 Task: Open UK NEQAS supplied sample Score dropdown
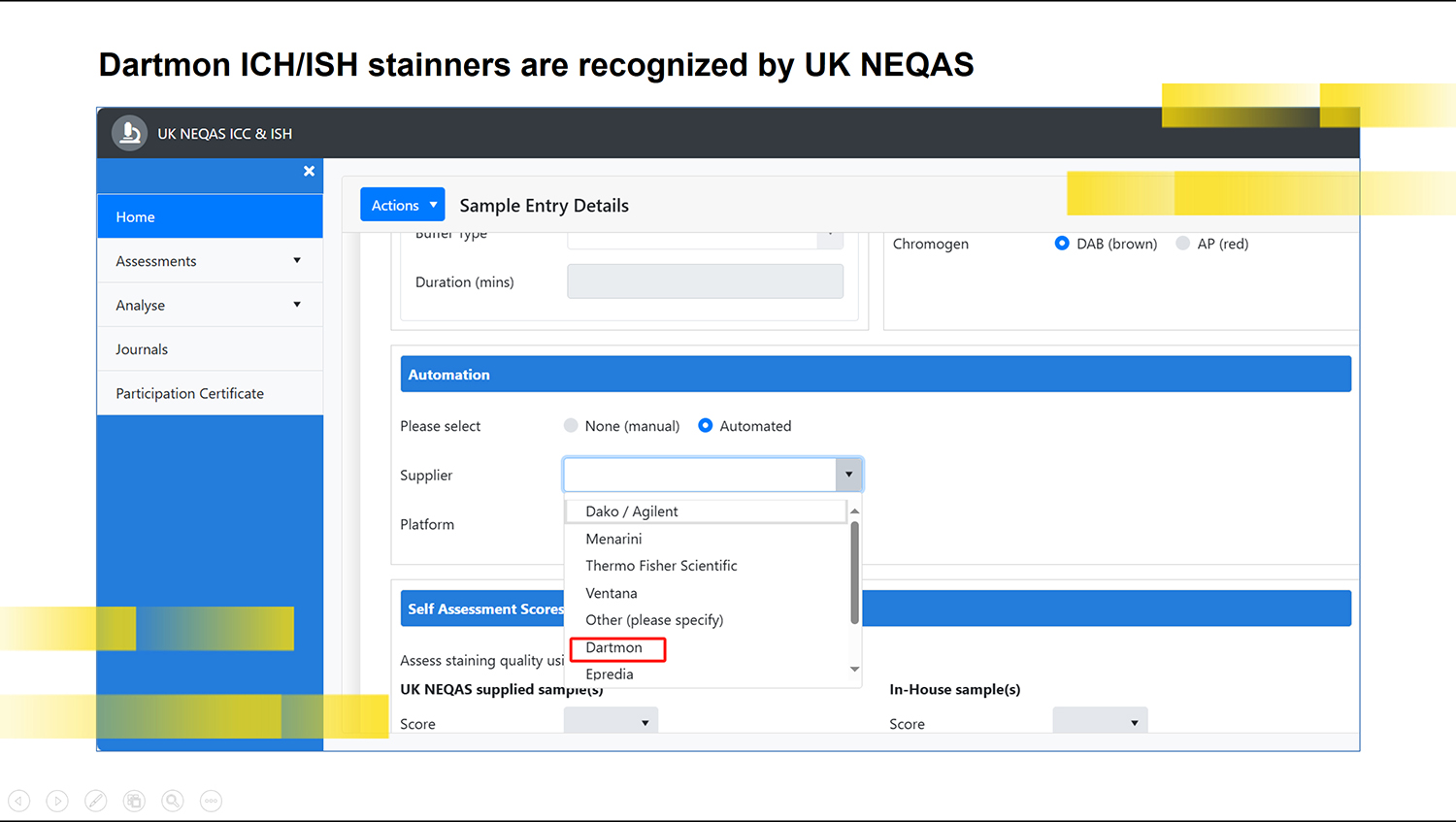[x=611, y=722]
